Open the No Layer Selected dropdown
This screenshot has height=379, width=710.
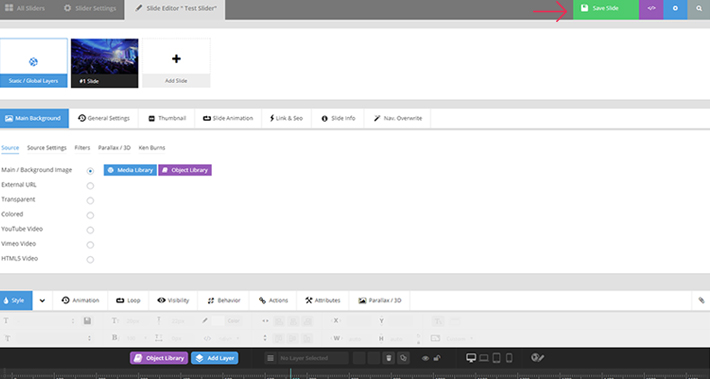pyautogui.click(x=313, y=358)
